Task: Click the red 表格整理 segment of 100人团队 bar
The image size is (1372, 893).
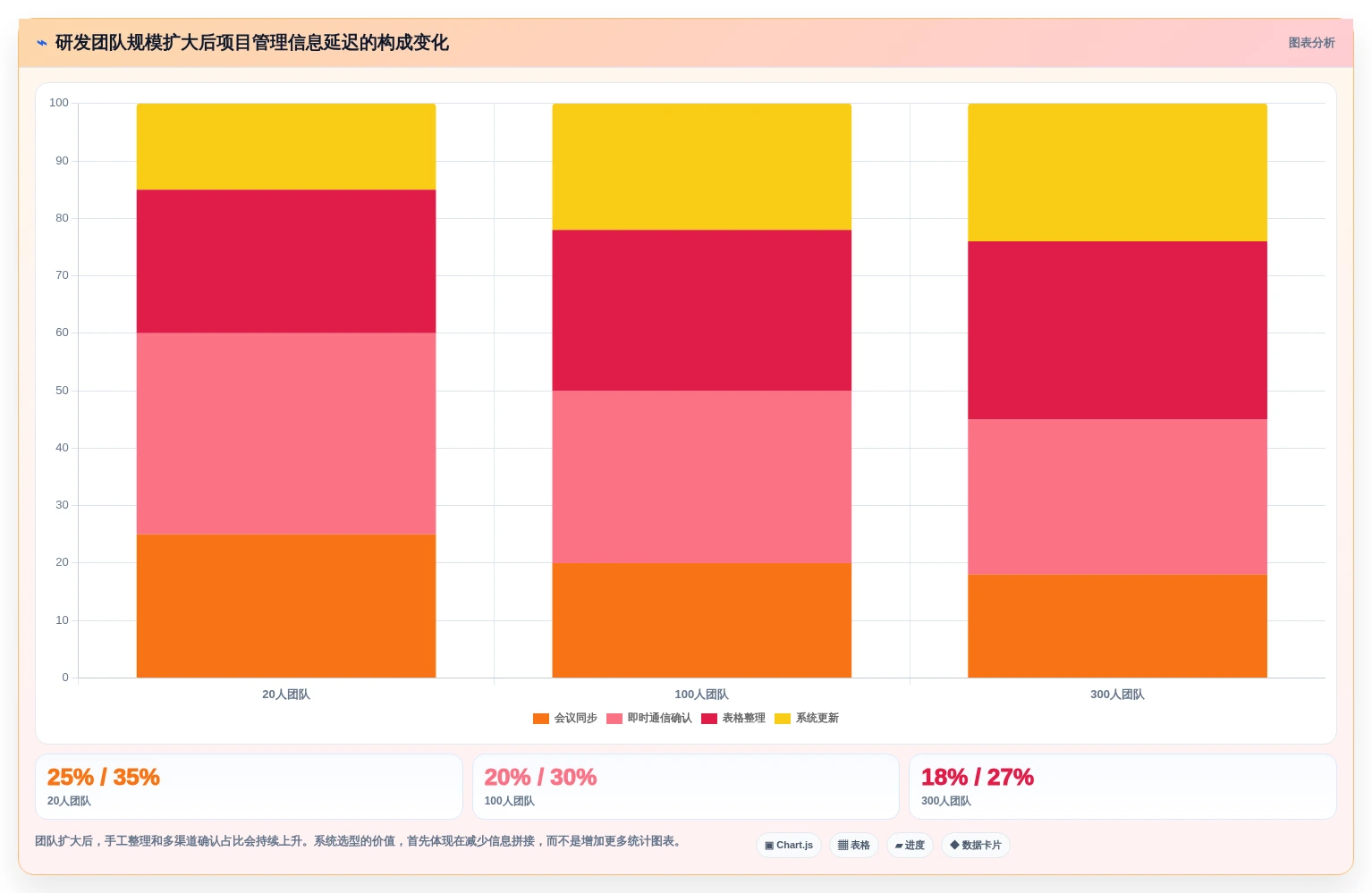Action: click(x=702, y=310)
